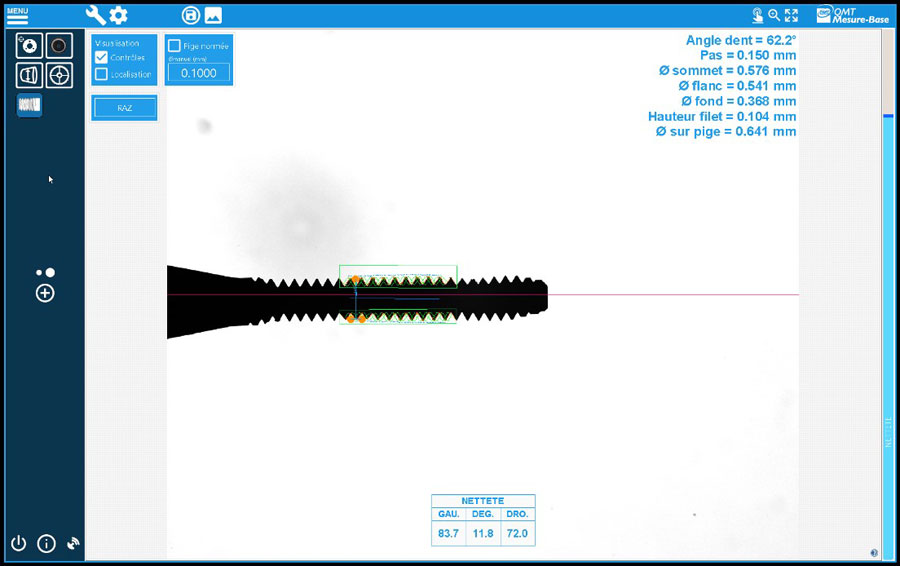Open settings with the gear icon

click(x=119, y=15)
